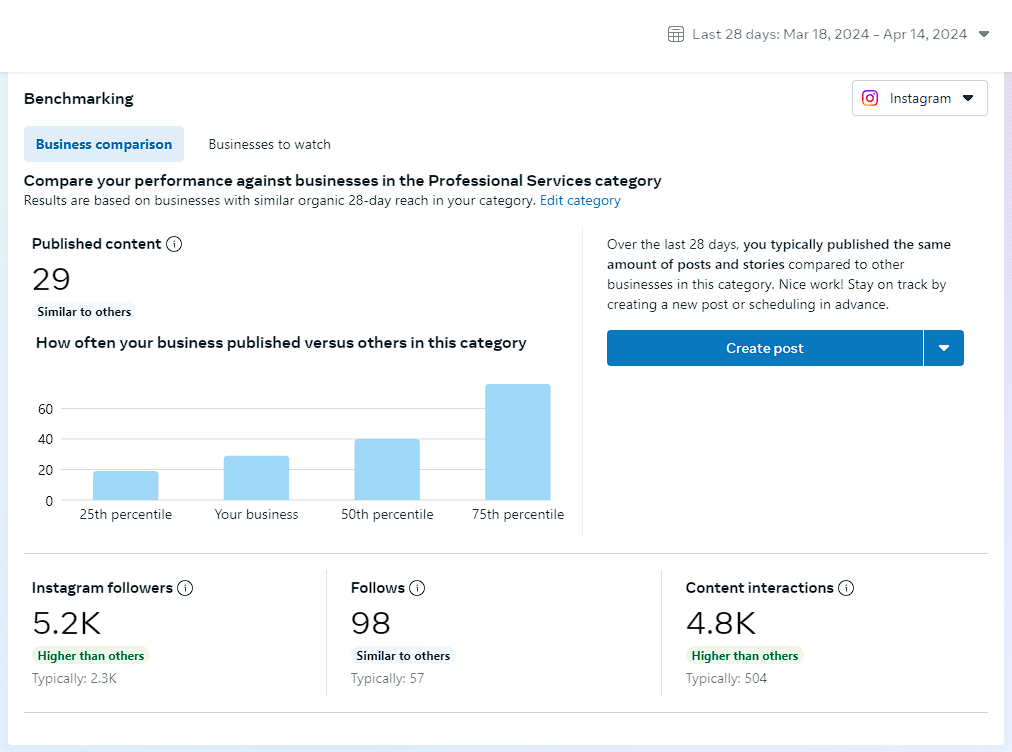Click the Create post button
This screenshot has height=752, width=1012.
(x=764, y=348)
